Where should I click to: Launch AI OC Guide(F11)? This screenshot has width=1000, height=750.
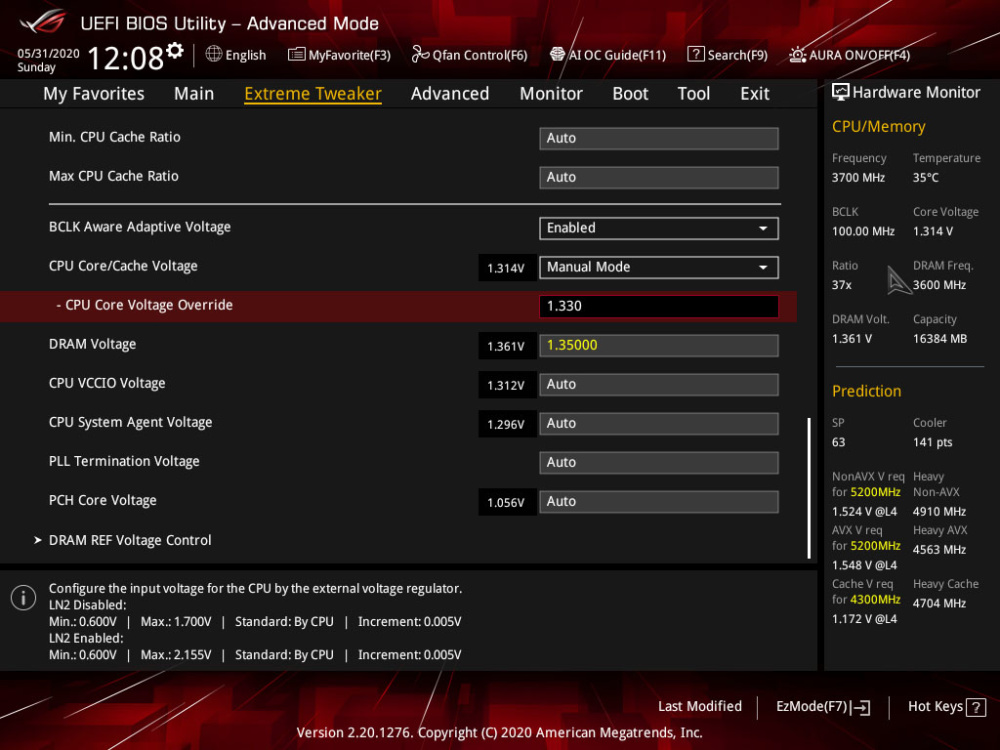point(617,55)
